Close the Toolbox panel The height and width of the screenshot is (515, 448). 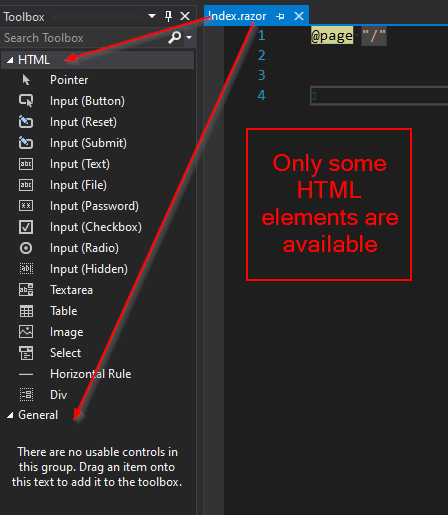pyautogui.click(x=185, y=16)
